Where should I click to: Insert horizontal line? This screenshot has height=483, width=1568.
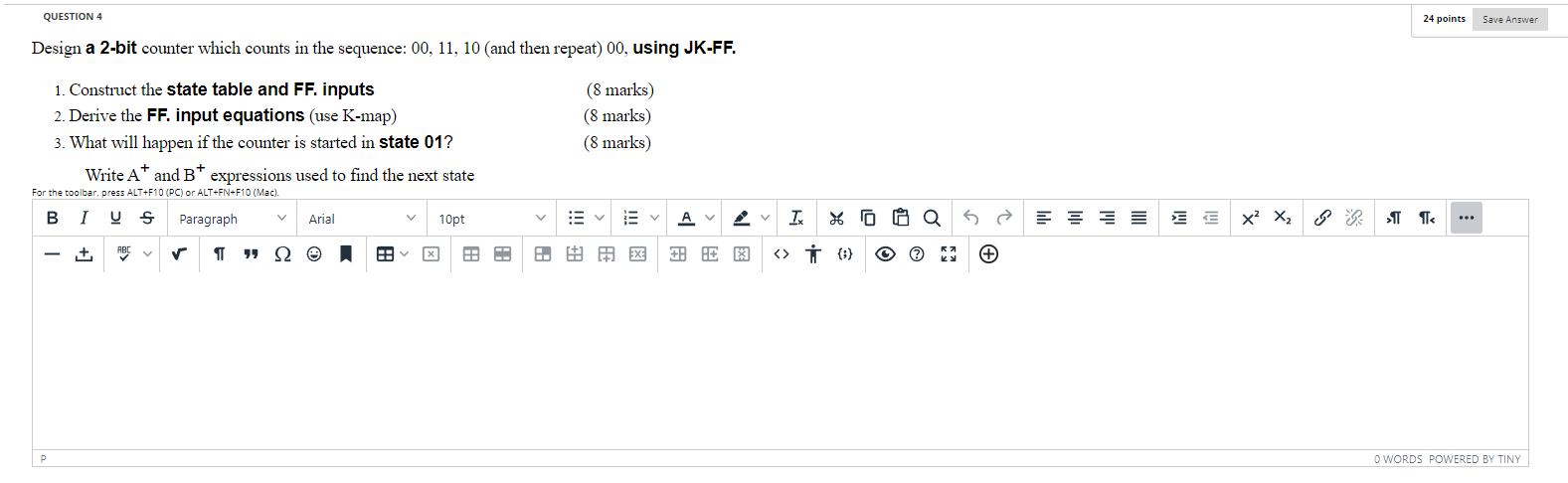(52, 254)
